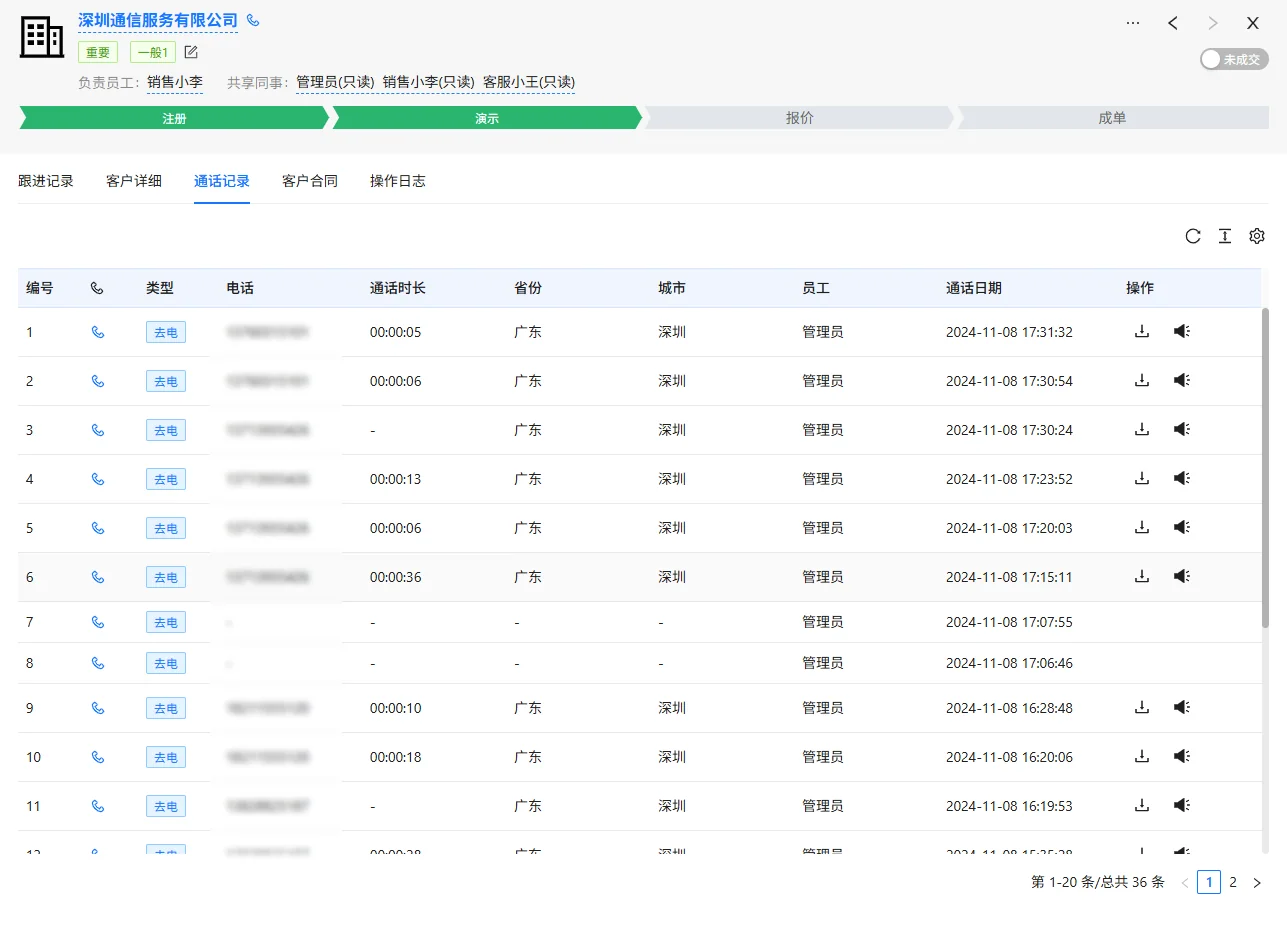This screenshot has height=934, width=1287.
Task: Click the phone icon in row 7
Action: coord(97,622)
